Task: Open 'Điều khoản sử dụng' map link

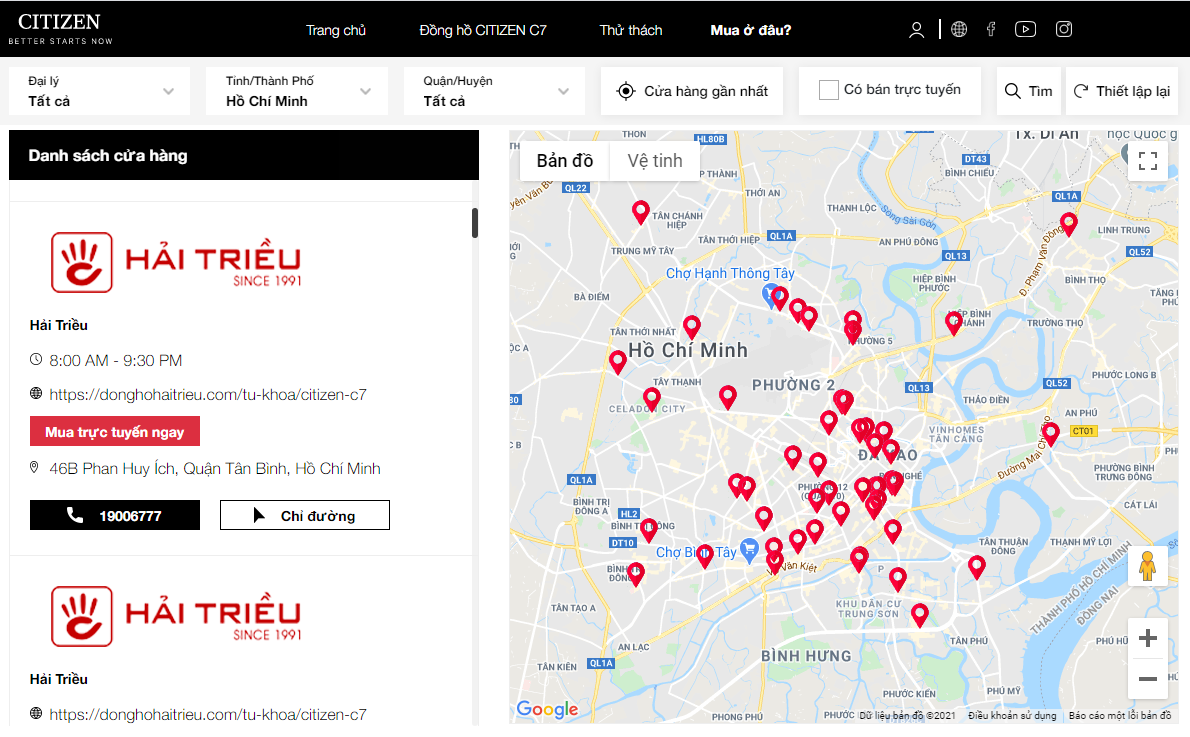Action: pos(1012,716)
